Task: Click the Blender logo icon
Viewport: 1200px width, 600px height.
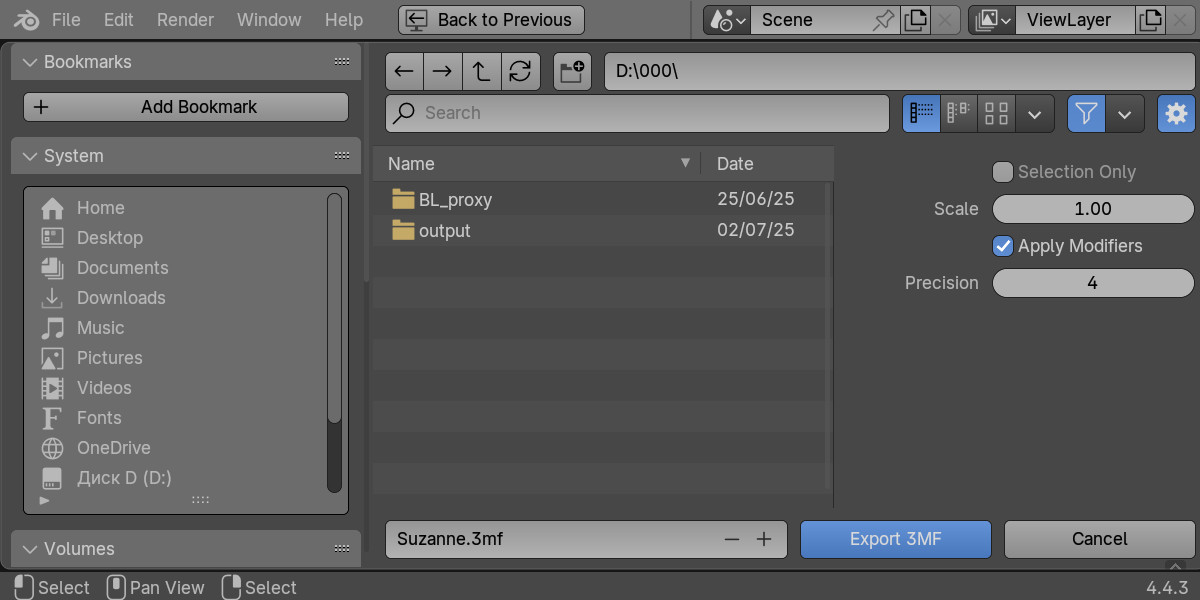Action: (x=26, y=20)
